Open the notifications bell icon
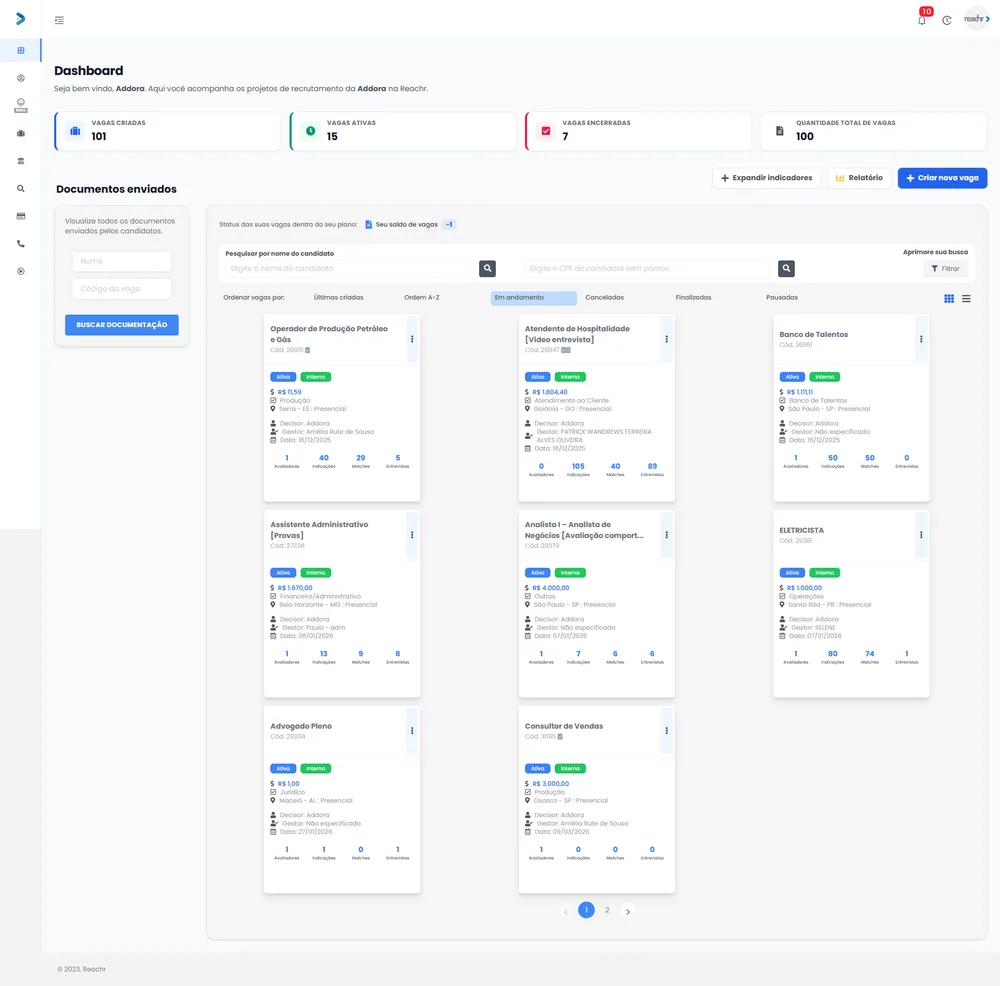The image size is (1000, 986). tap(922, 20)
